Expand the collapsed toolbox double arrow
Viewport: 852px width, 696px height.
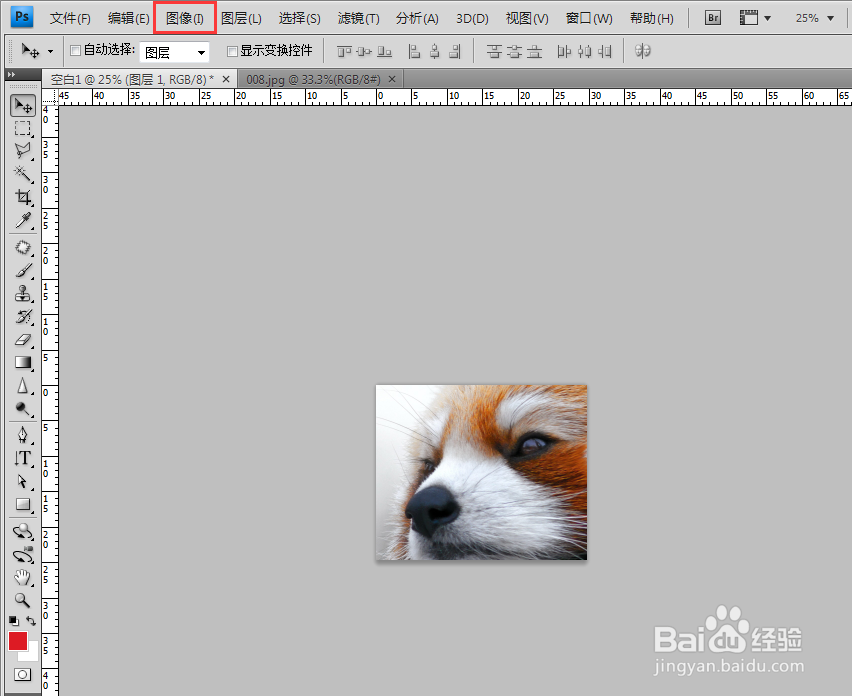[x=11, y=74]
